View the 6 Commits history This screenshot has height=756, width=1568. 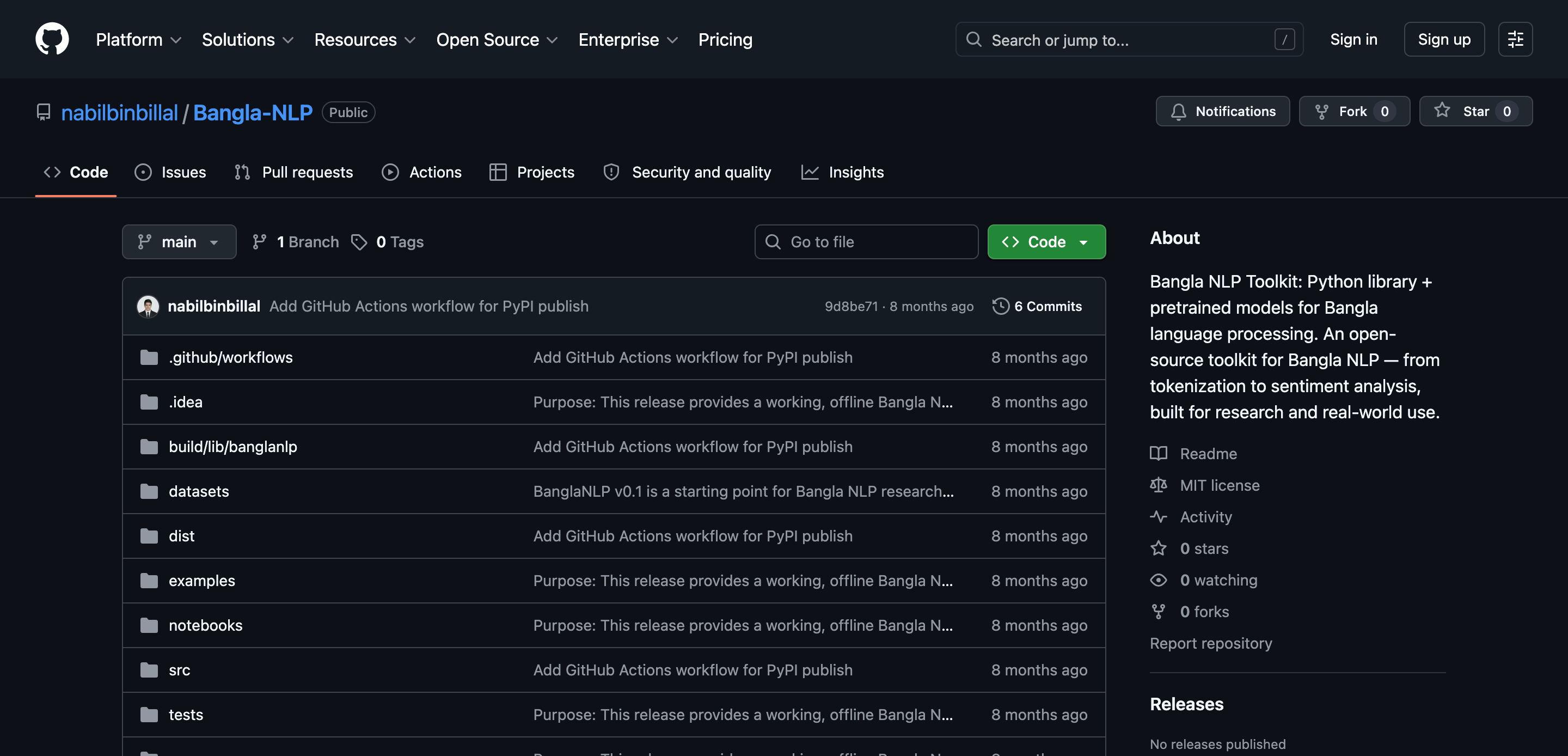[1038, 307]
